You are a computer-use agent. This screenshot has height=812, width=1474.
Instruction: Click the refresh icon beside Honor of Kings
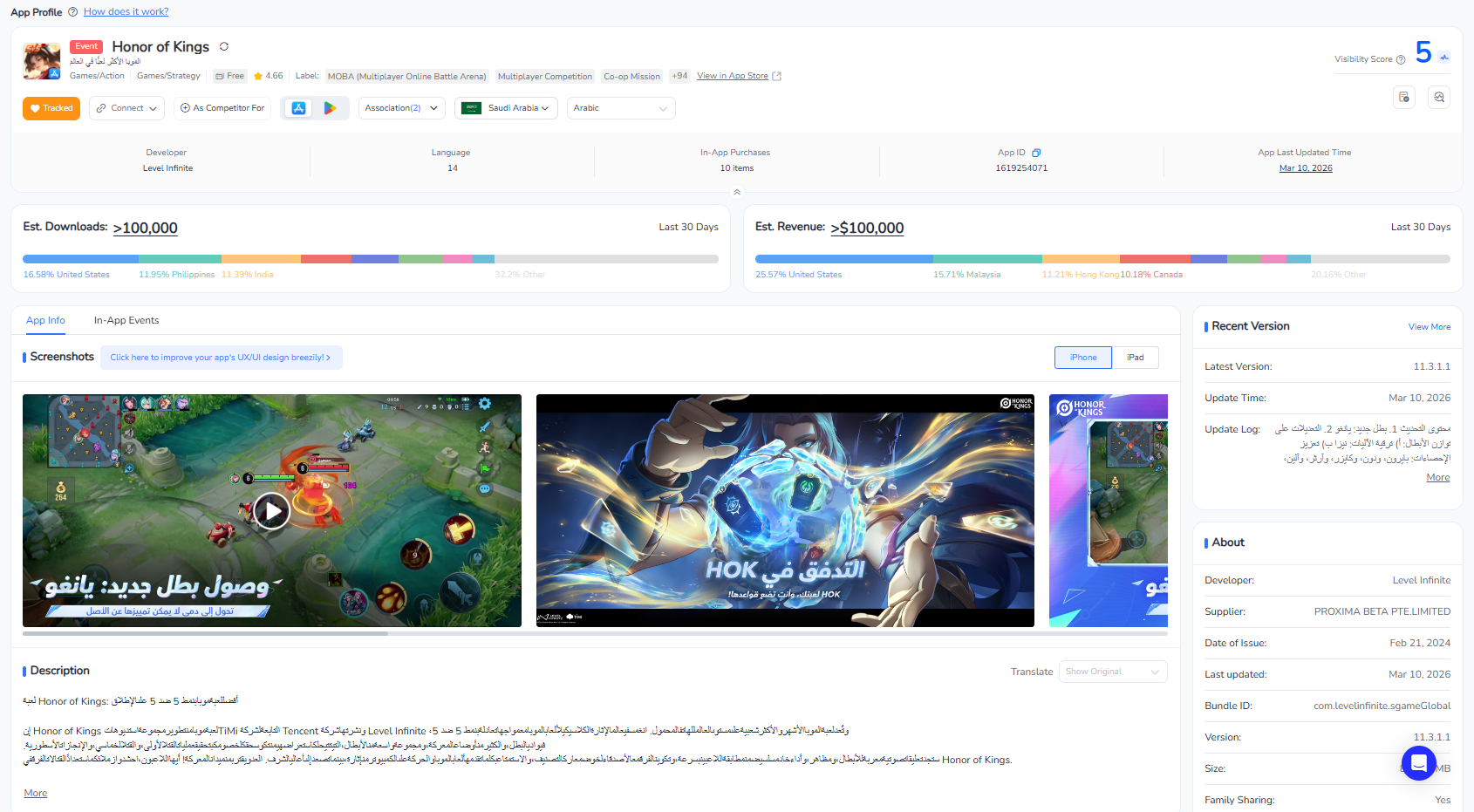coord(224,47)
